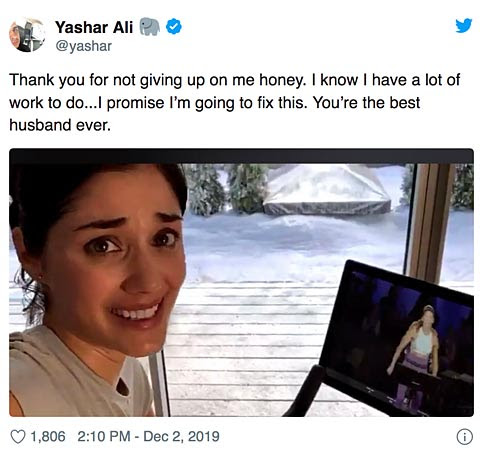The width and height of the screenshot is (480, 454).
Task: Click the display name Yashar Ali
Action: coord(94,27)
